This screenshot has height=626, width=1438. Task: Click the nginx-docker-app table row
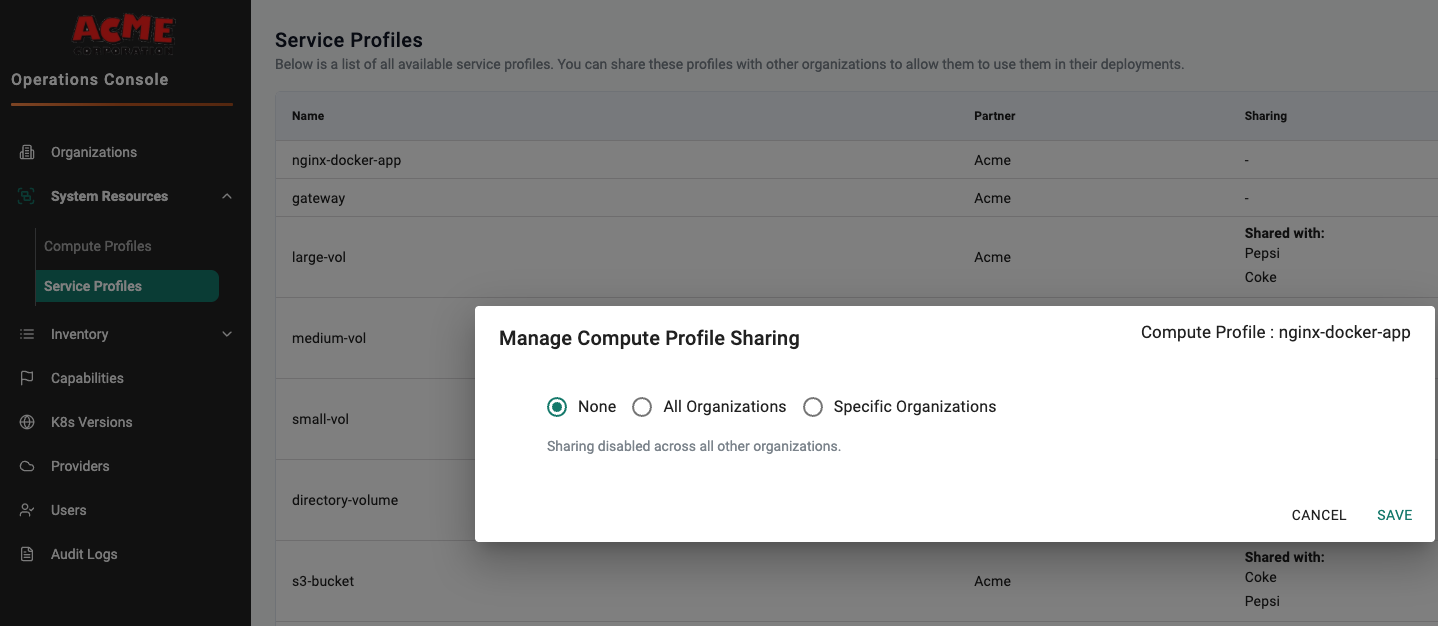(x=346, y=160)
